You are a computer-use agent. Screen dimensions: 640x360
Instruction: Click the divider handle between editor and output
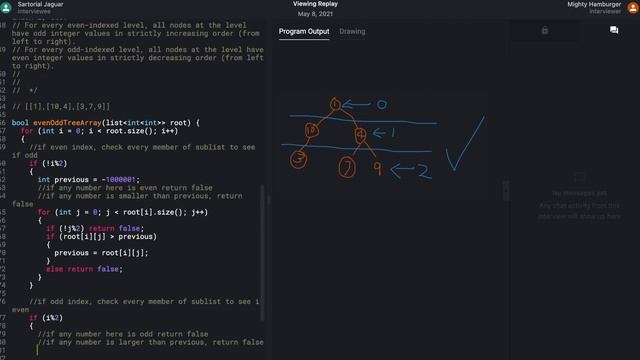tap(269, 200)
